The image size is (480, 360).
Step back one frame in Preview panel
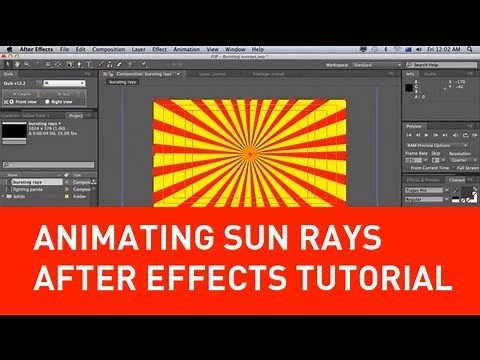click(x=418, y=135)
